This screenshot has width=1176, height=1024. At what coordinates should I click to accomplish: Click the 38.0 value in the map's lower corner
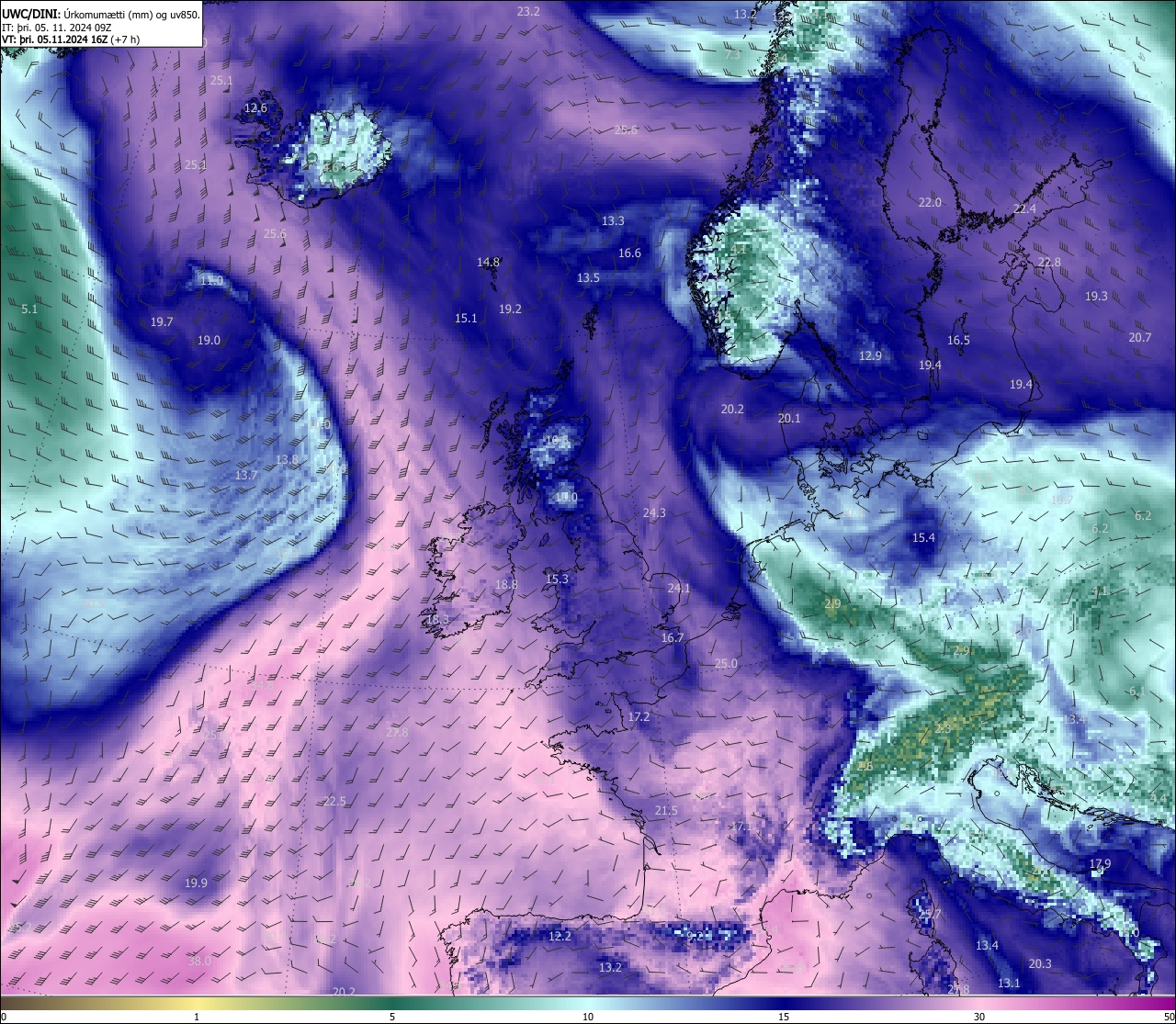[199, 961]
